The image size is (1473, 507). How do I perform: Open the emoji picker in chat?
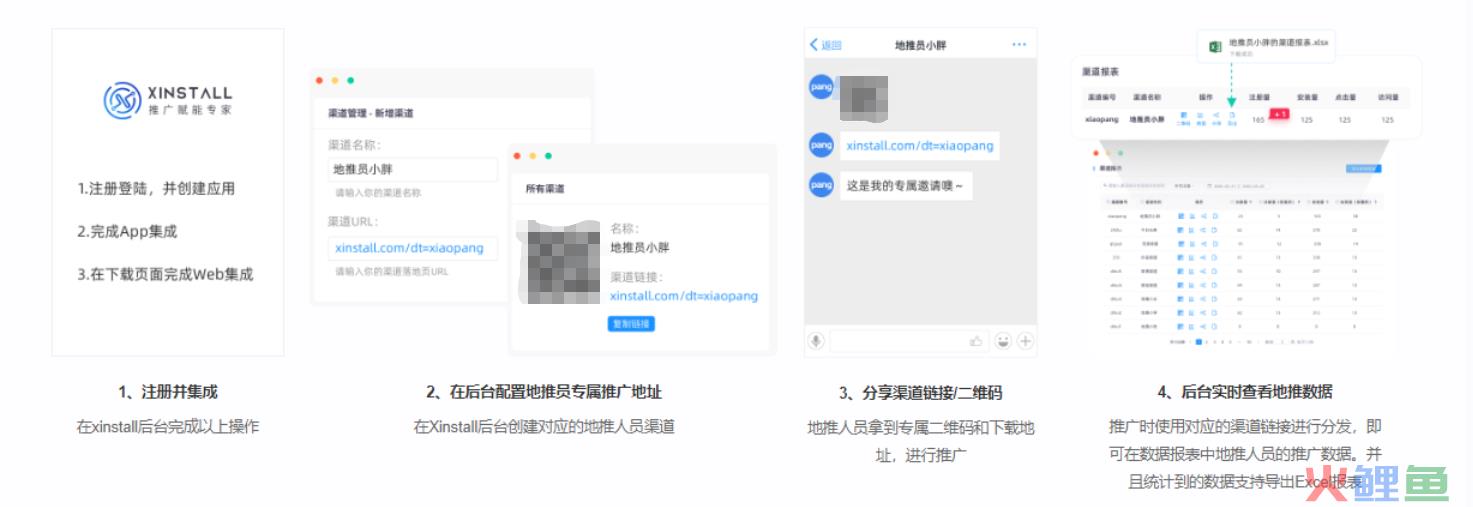click(1002, 341)
